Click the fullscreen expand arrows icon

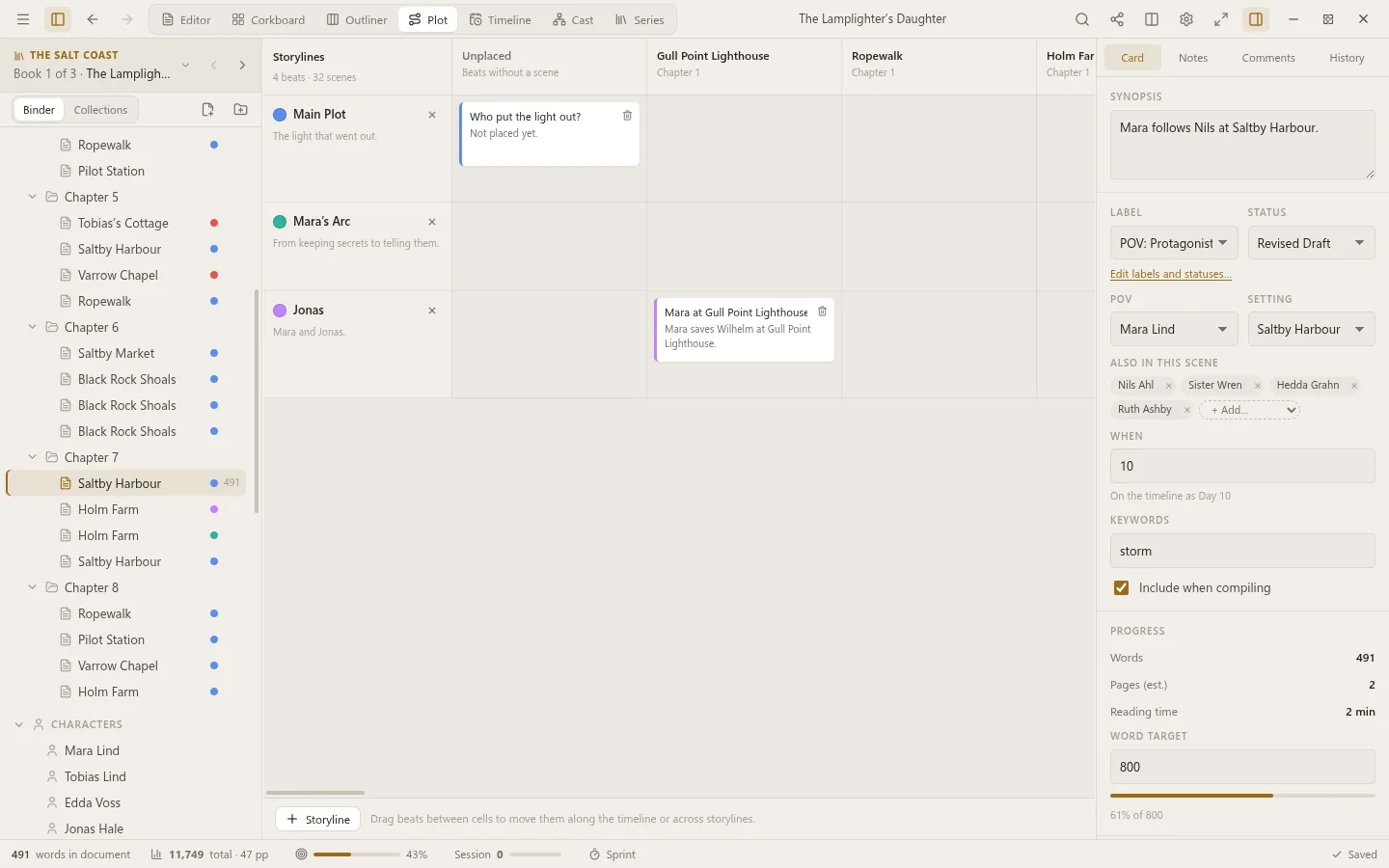[x=1221, y=19]
